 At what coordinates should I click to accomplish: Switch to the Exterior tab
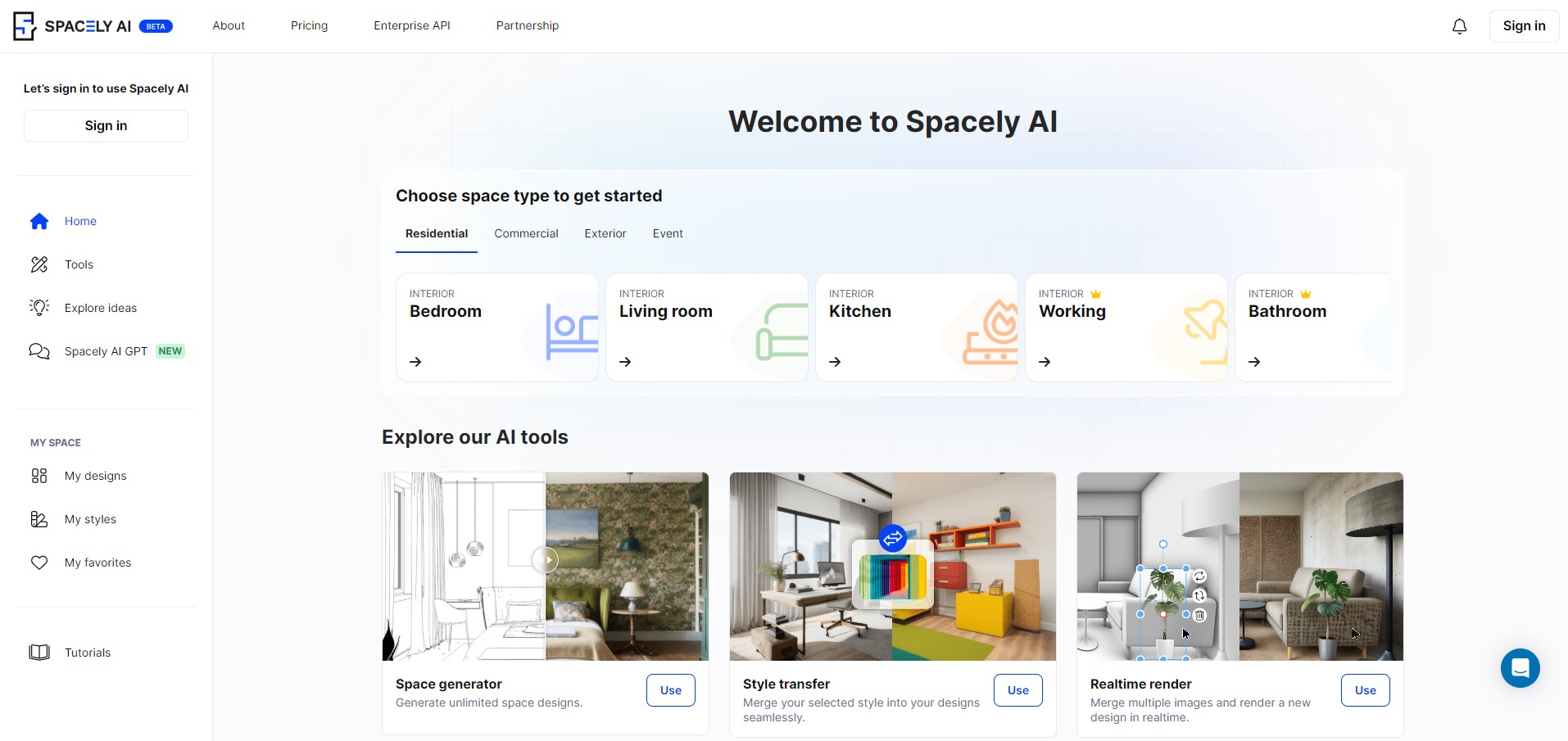coord(605,234)
